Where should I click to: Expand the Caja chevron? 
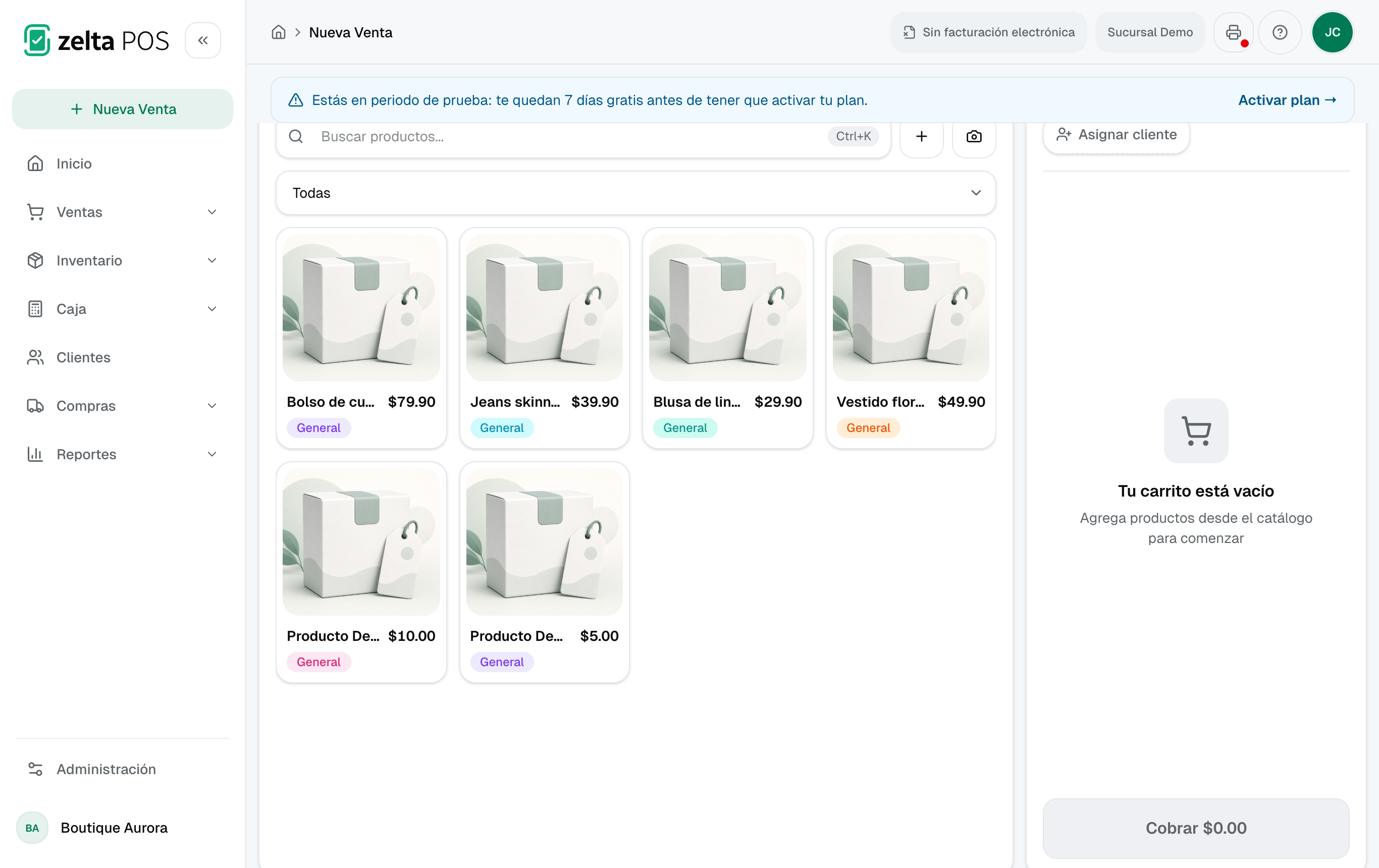pos(212,309)
